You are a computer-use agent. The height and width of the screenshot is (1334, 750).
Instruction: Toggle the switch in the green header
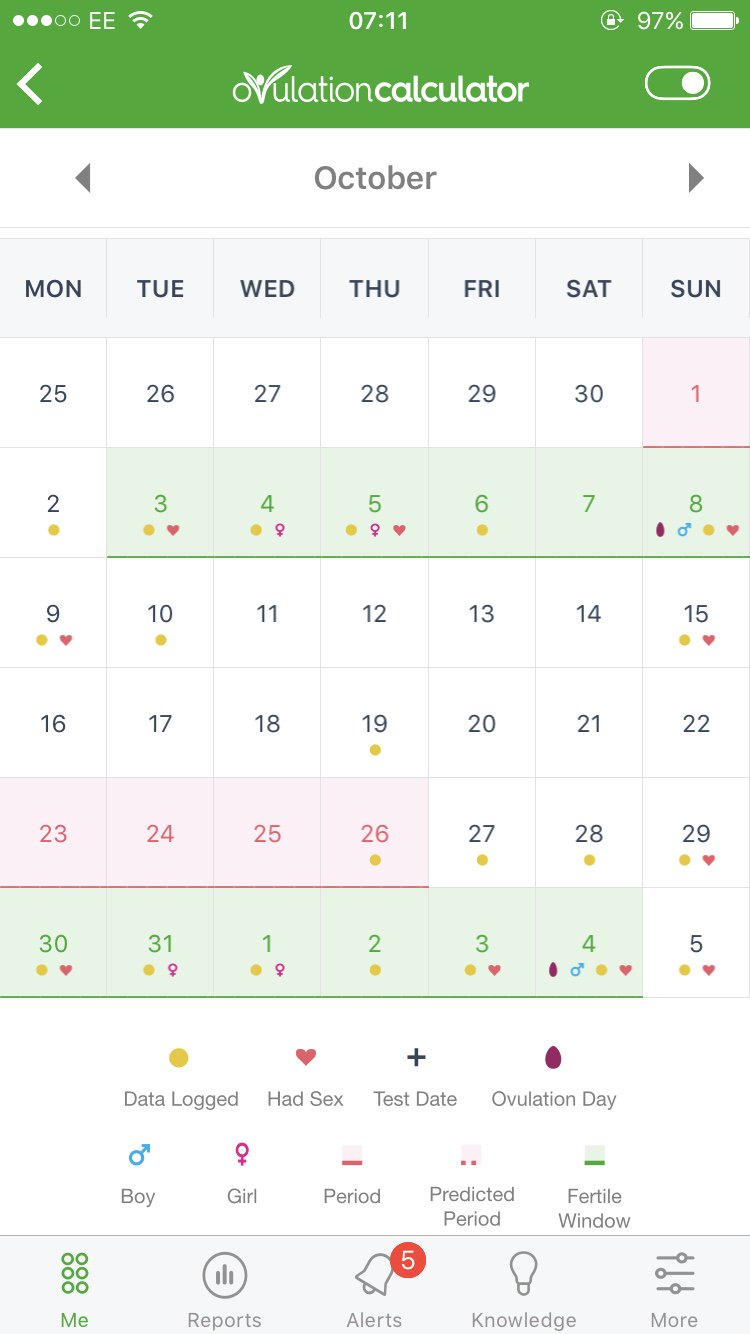point(678,83)
